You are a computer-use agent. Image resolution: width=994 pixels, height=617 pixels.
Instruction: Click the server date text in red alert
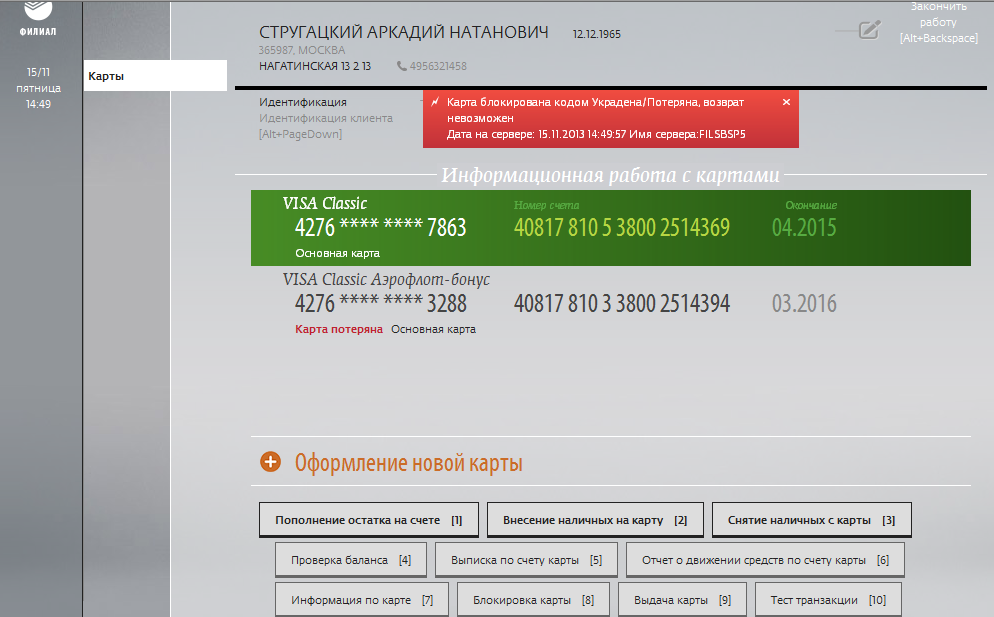(x=596, y=134)
